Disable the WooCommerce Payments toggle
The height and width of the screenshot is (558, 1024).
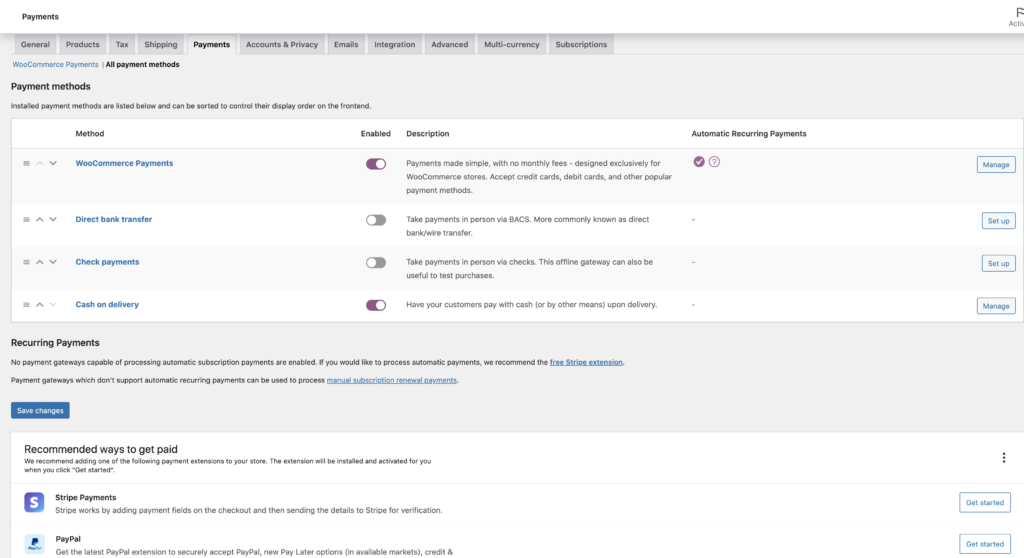coord(376,164)
